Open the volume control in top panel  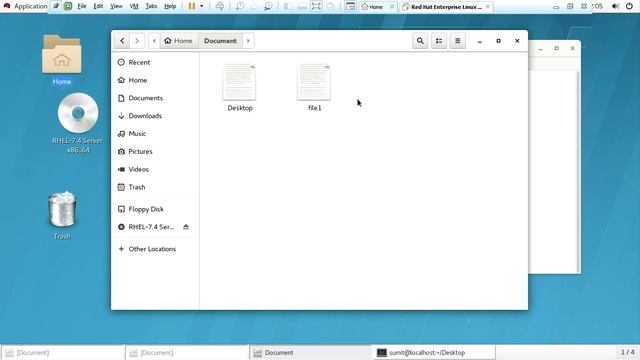click(615, 6)
